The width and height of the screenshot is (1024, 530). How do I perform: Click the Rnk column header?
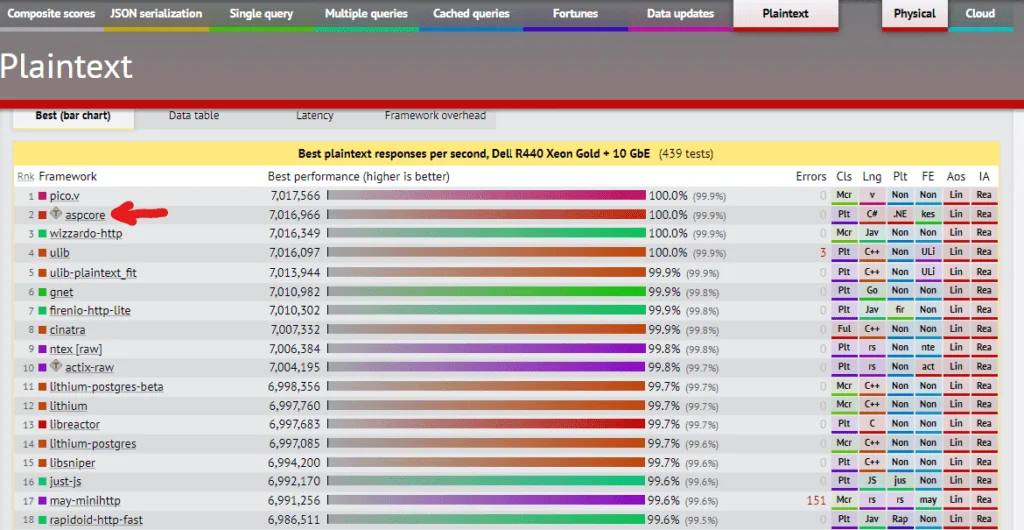pos(25,177)
